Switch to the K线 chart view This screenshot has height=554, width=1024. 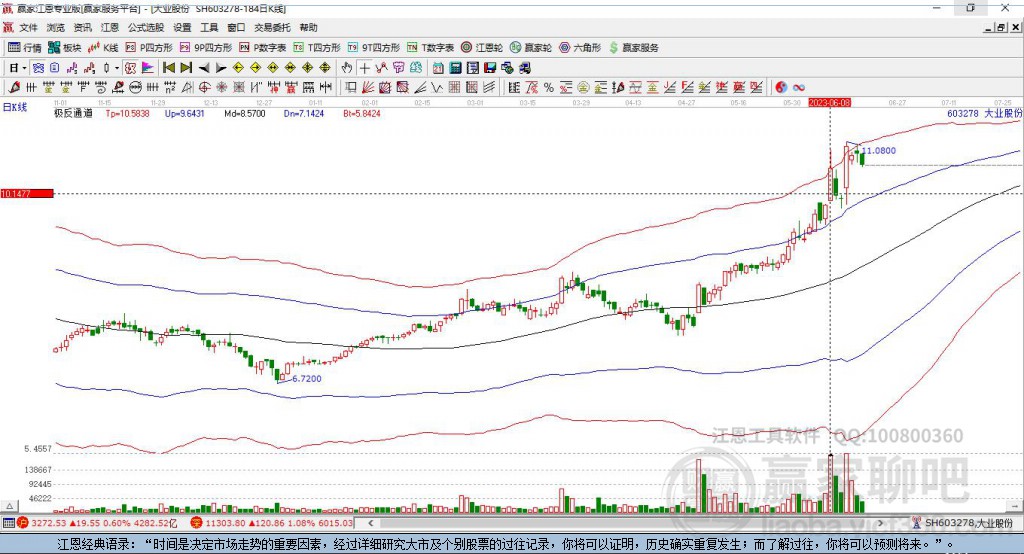click(103, 48)
